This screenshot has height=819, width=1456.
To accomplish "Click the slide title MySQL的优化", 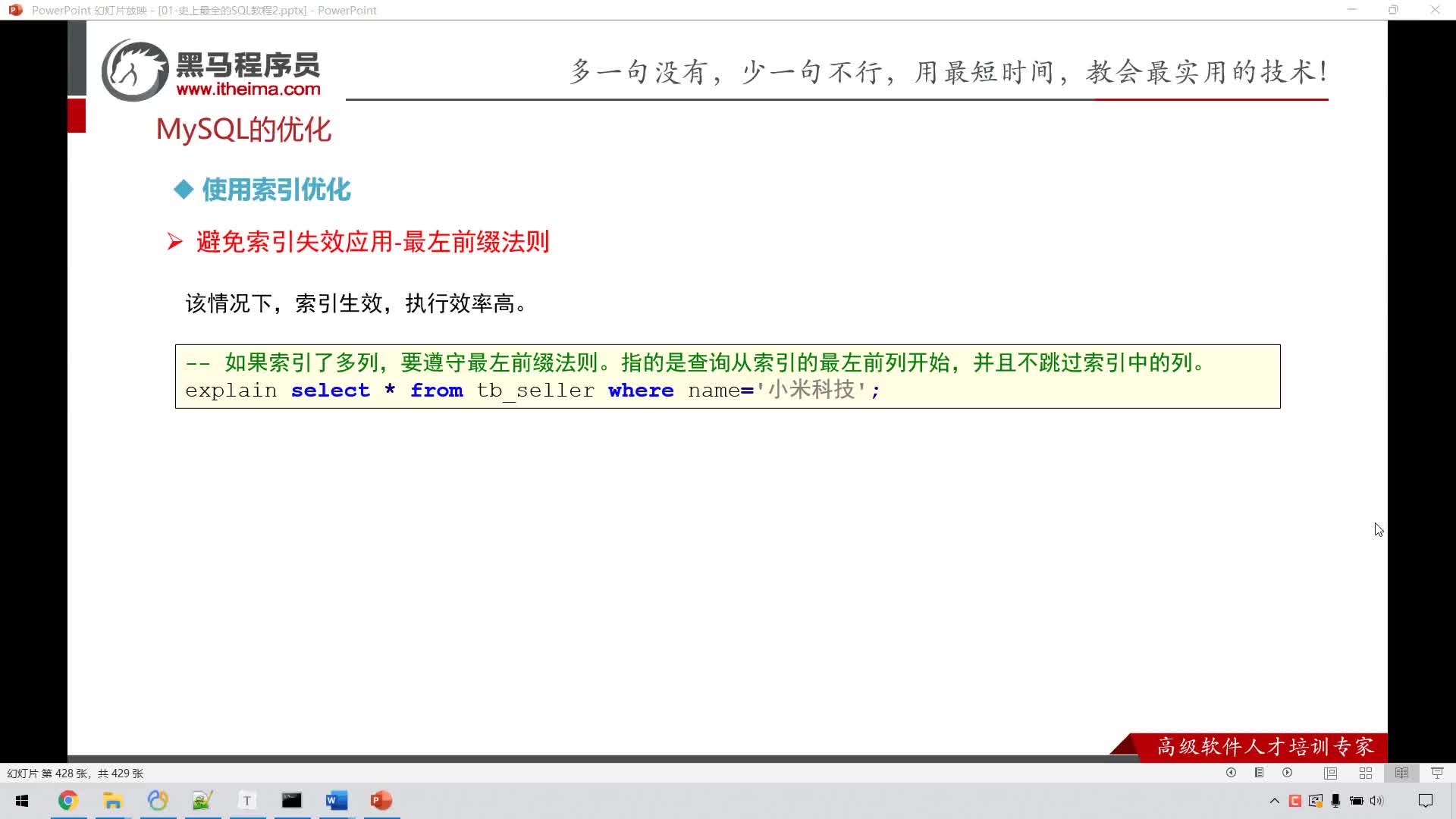I will click(x=243, y=130).
